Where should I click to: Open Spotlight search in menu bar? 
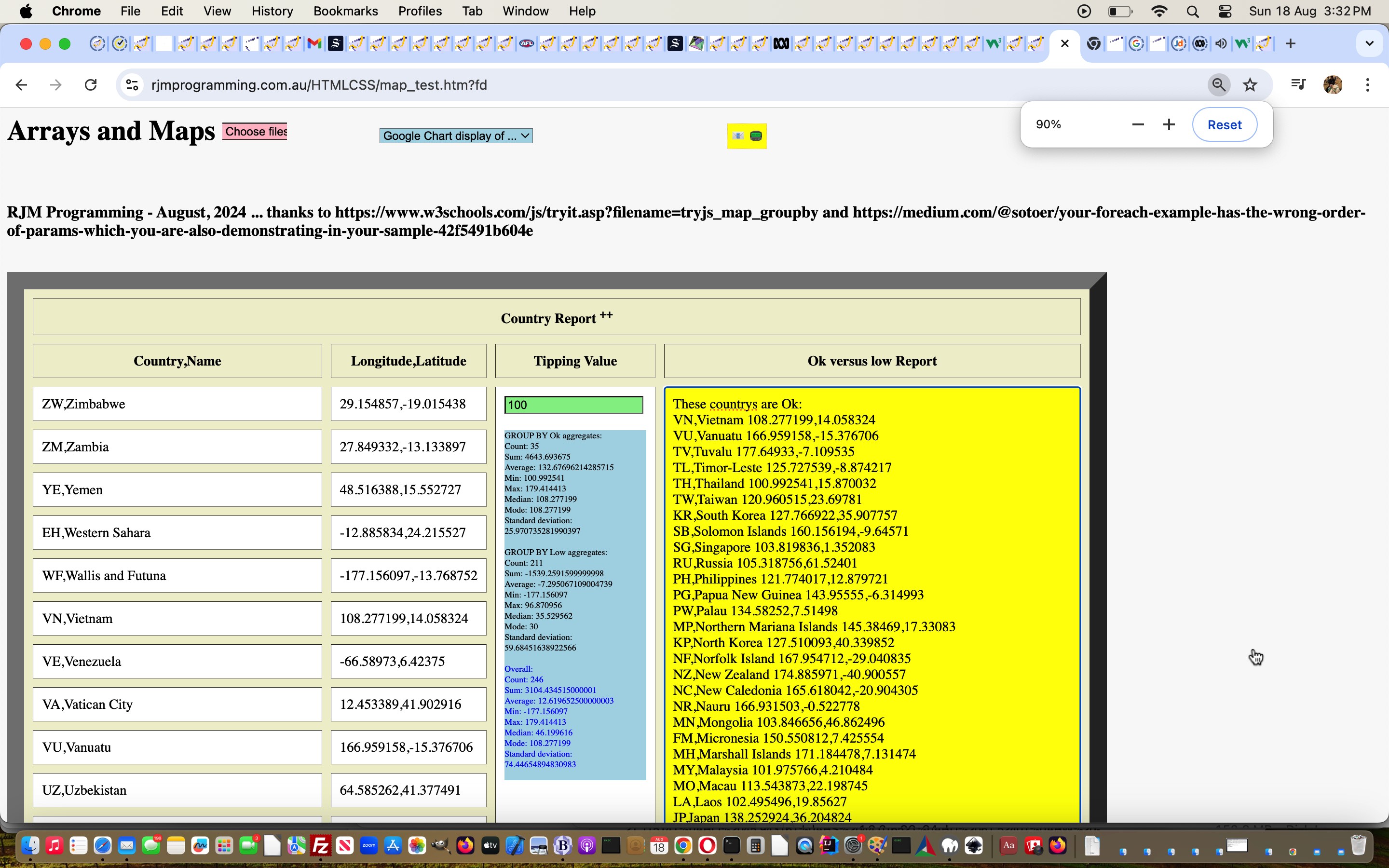pos(1193,12)
